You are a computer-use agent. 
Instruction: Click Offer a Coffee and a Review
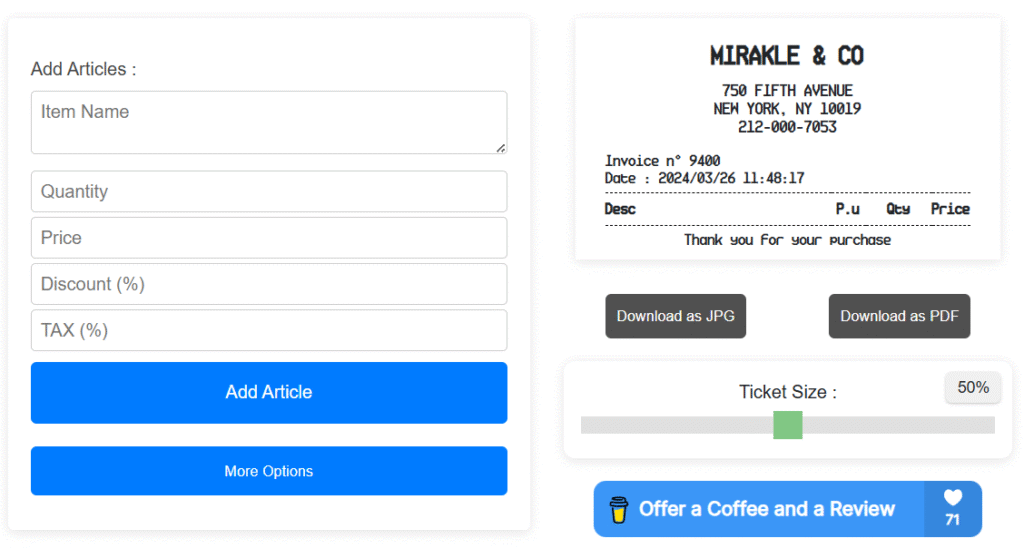pos(767,509)
